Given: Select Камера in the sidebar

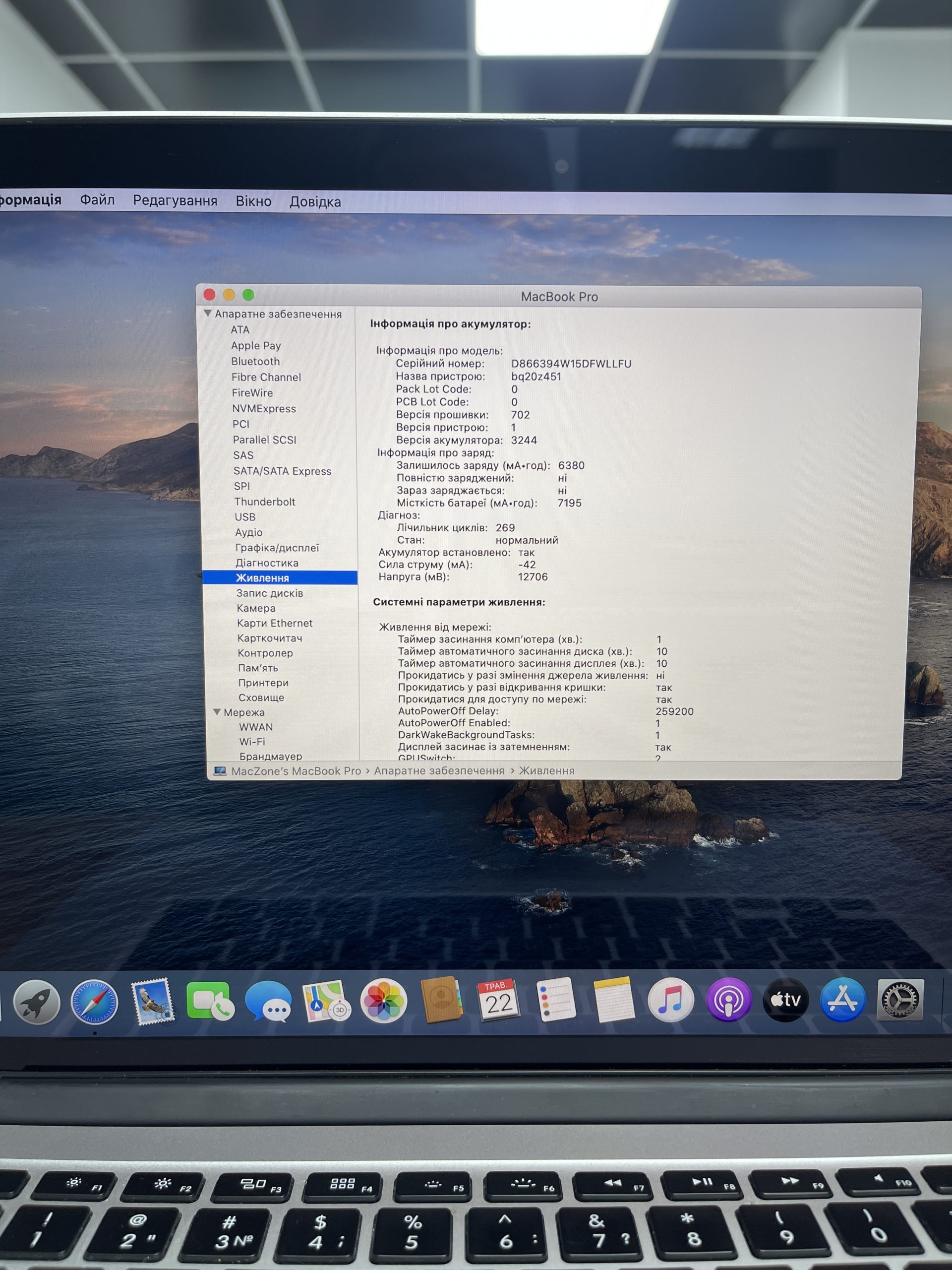Looking at the screenshot, I should click(x=256, y=608).
